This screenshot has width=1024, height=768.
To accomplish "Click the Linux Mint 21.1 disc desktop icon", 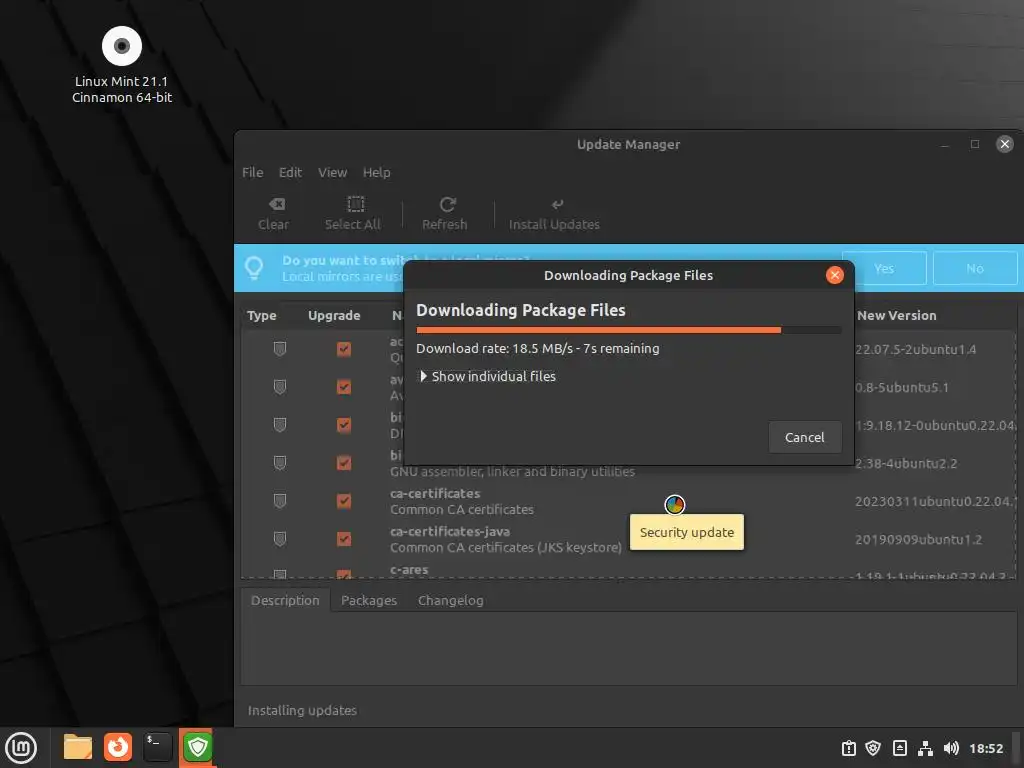I will point(122,46).
